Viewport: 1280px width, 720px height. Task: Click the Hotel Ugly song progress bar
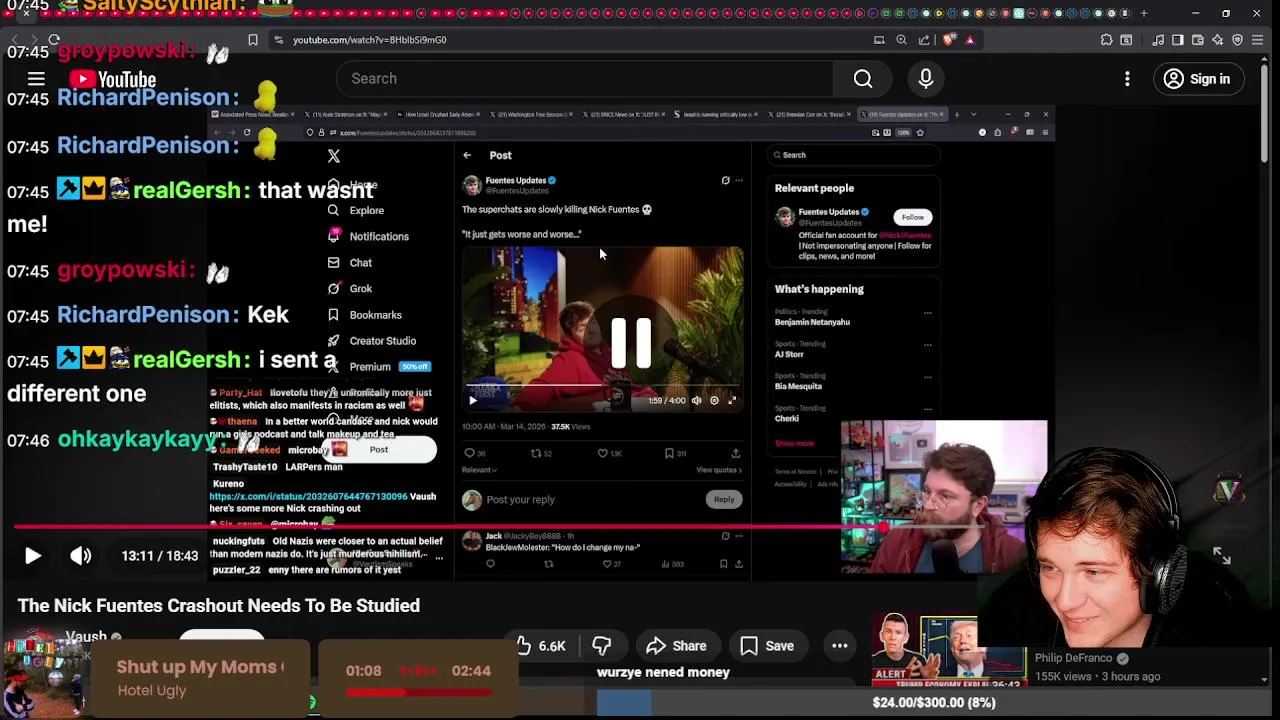tap(417, 691)
